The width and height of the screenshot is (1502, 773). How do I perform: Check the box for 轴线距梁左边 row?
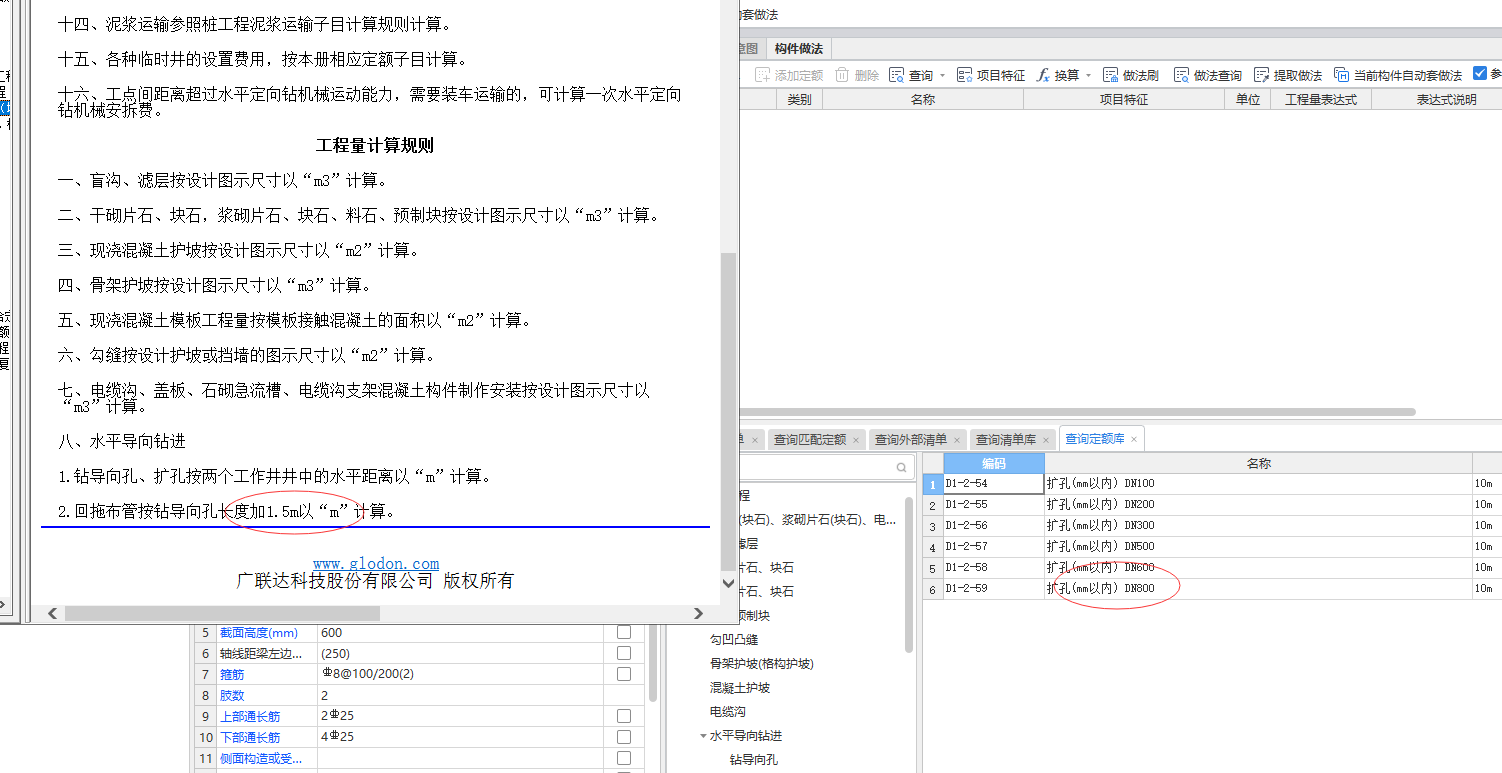624,653
